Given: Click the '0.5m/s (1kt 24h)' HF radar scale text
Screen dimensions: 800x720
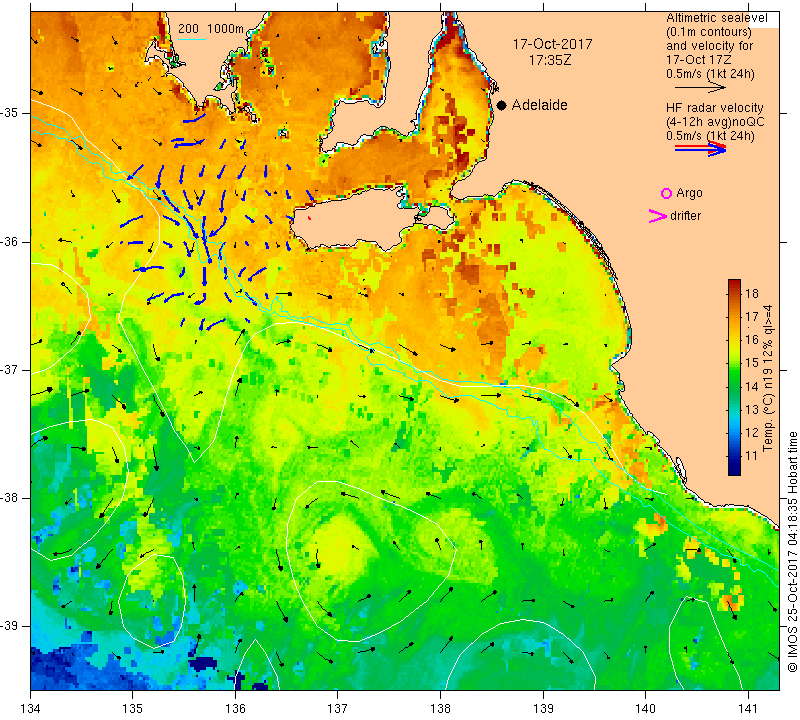Looking at the screenshot, I should coord(710,136).
